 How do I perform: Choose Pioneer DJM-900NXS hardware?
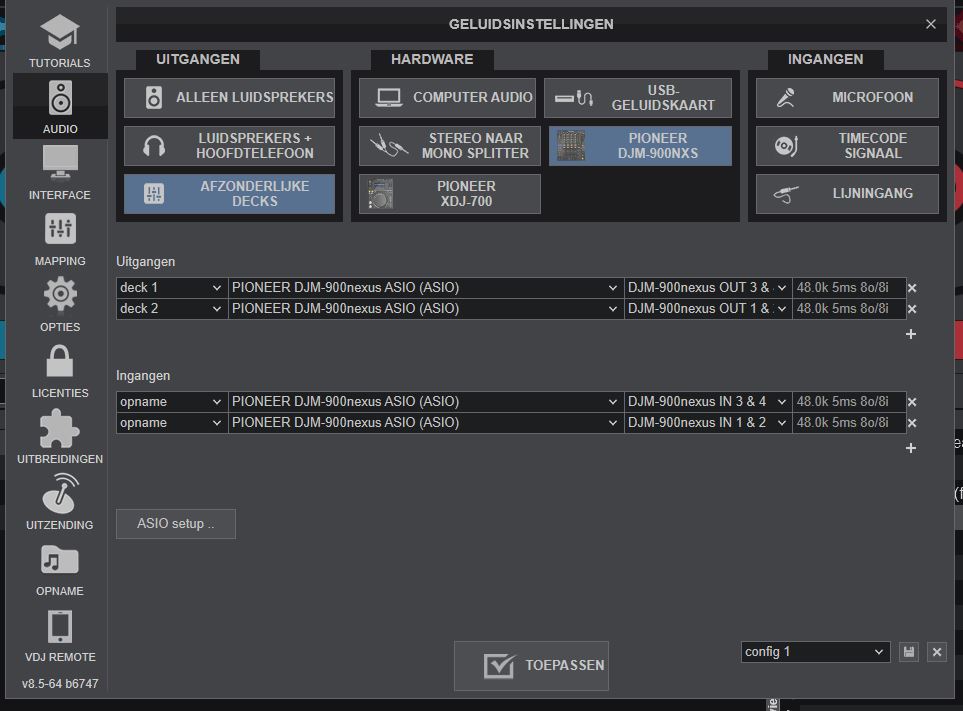tap(640, 146)
